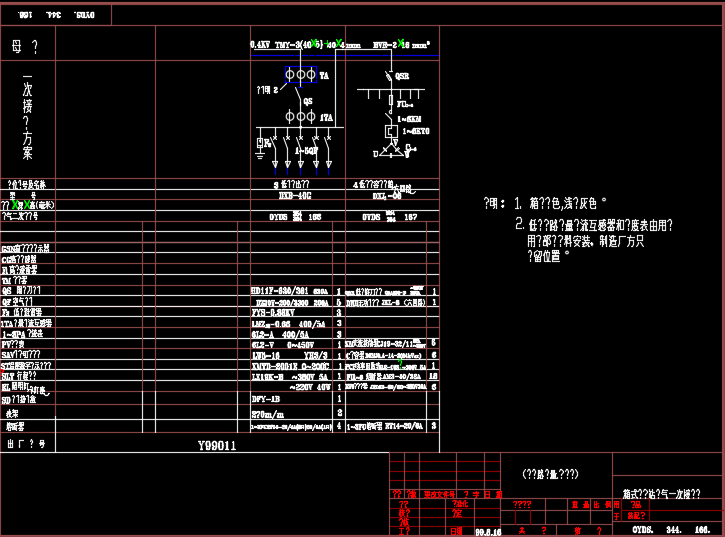Click the QSR switch label
725x537 pixels.
click(402, 76)
